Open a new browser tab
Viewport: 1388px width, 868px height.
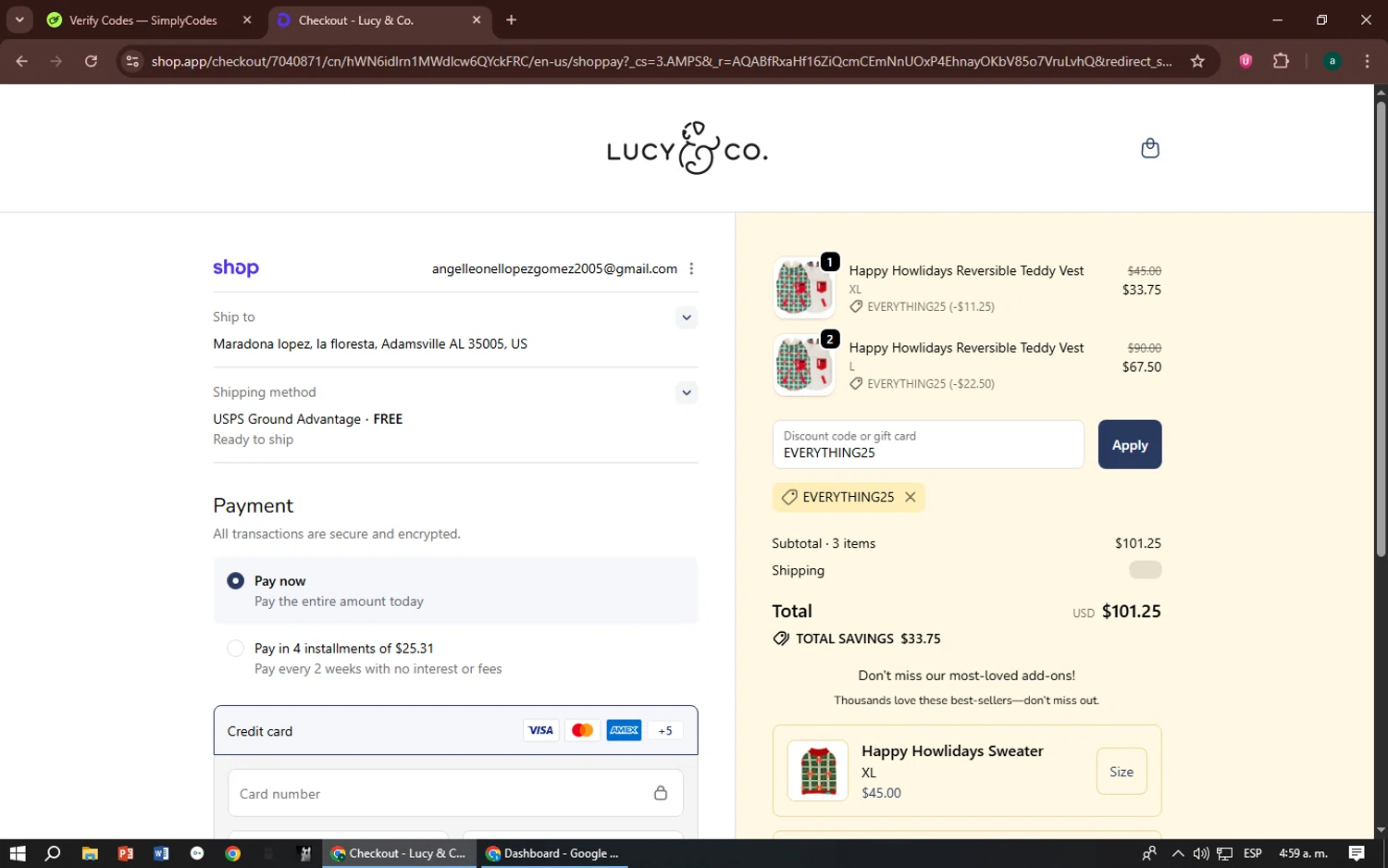tap(511, 19)
